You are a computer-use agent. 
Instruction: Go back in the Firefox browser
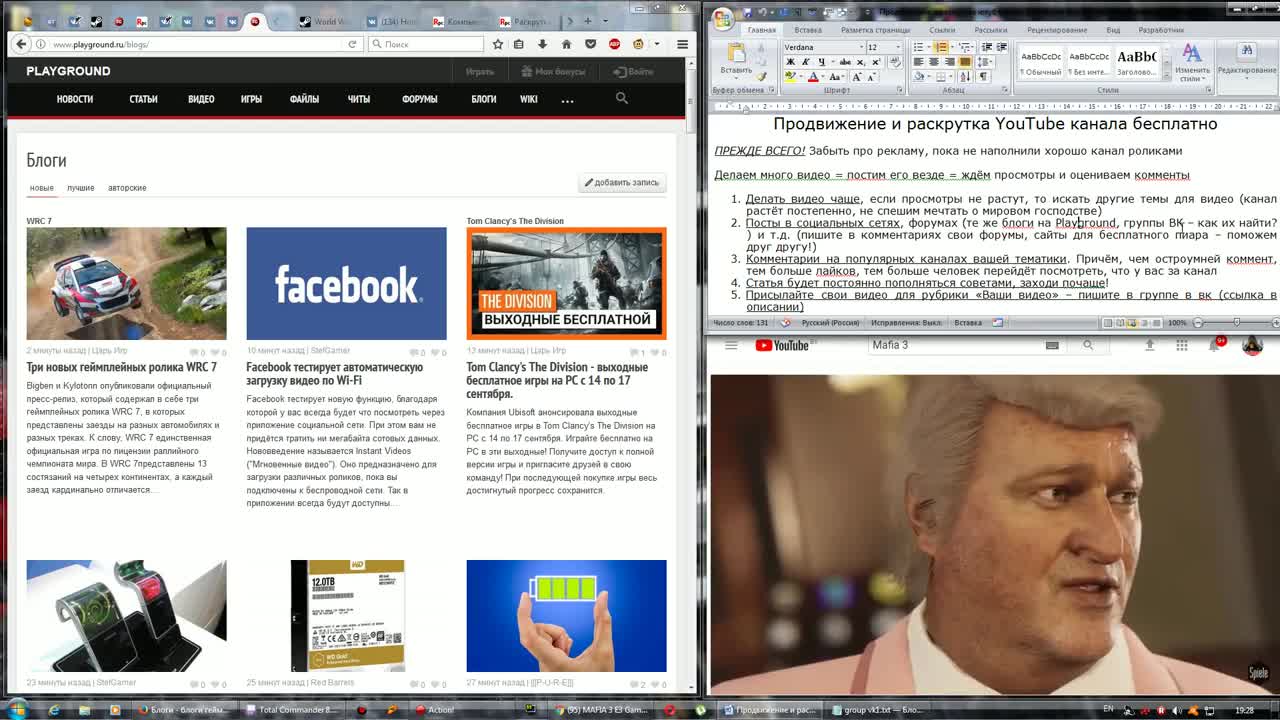(x=21, y=44)
